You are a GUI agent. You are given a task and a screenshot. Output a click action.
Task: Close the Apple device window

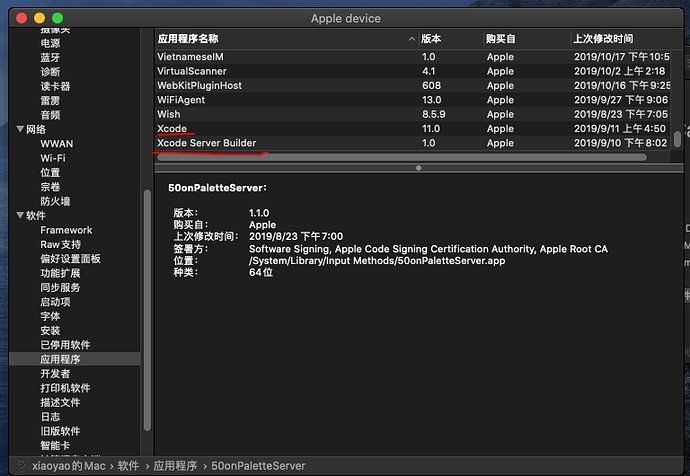point(22,18)
